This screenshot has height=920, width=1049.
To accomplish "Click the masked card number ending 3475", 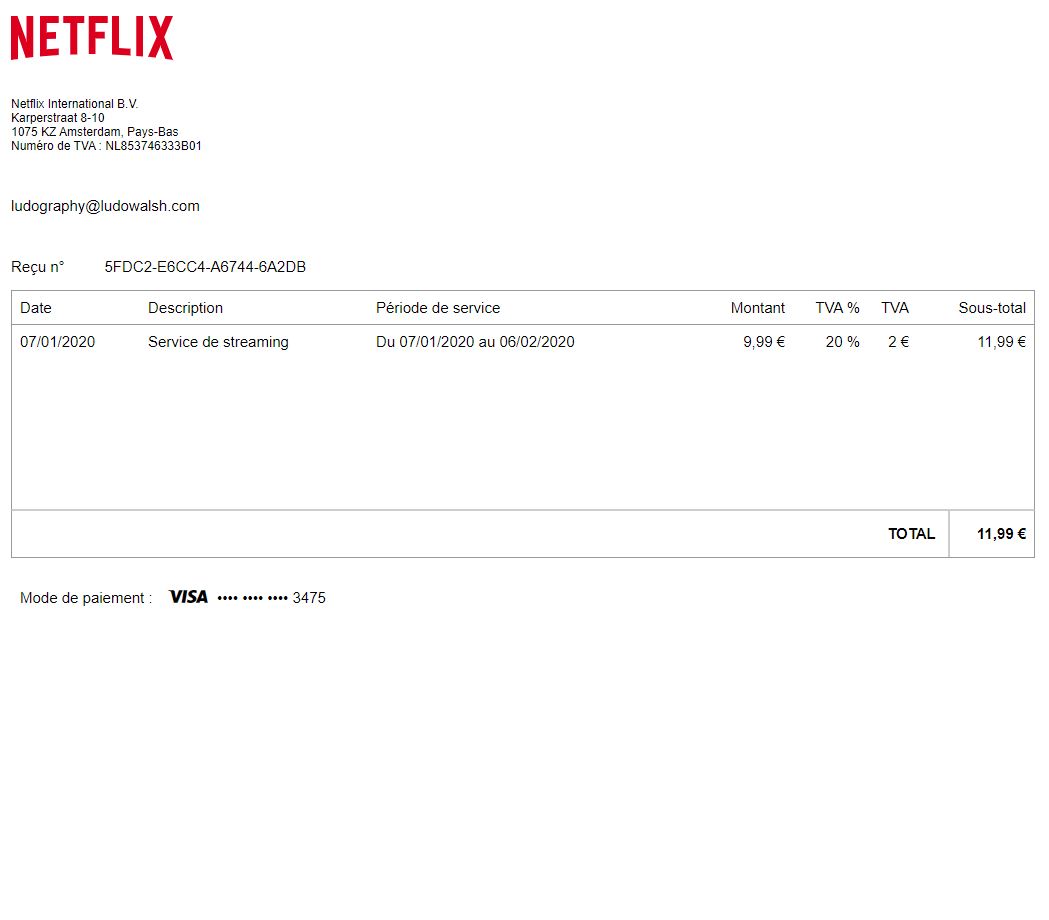I will click(272, 598).
